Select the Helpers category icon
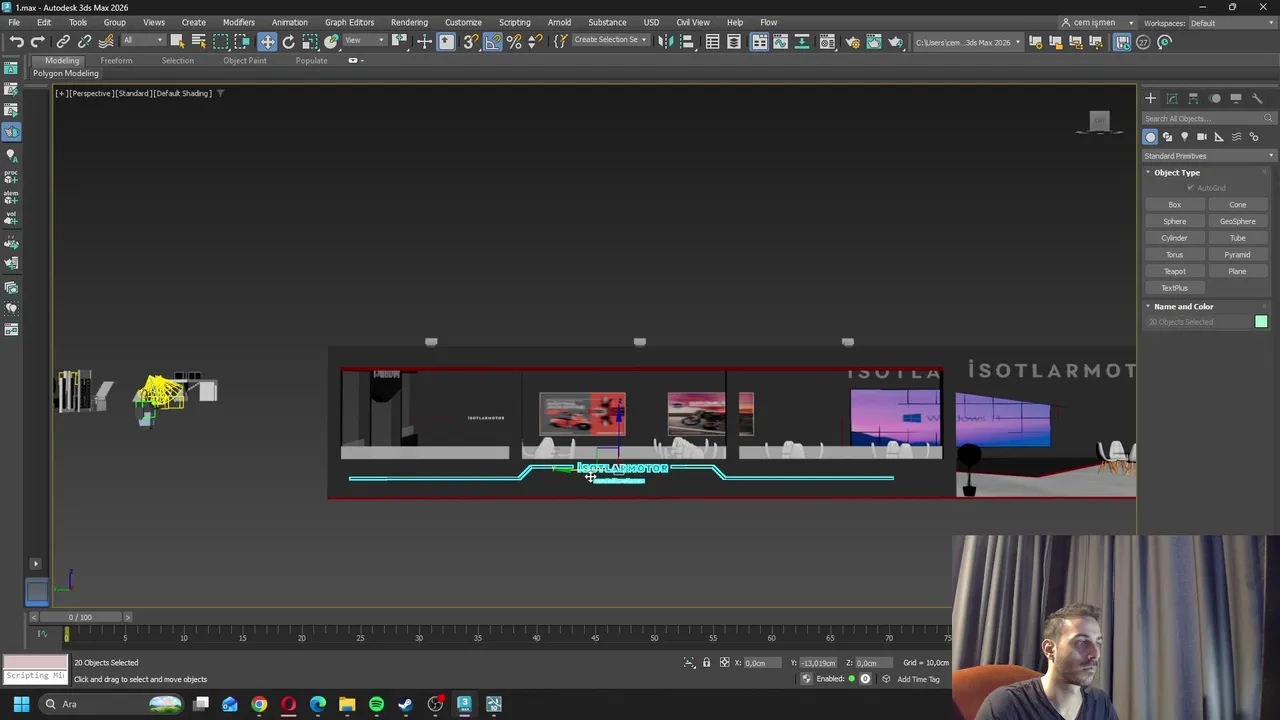The height and width of the screenshot is (720, 1280). pyautogui.click(x=1219, y=137)
